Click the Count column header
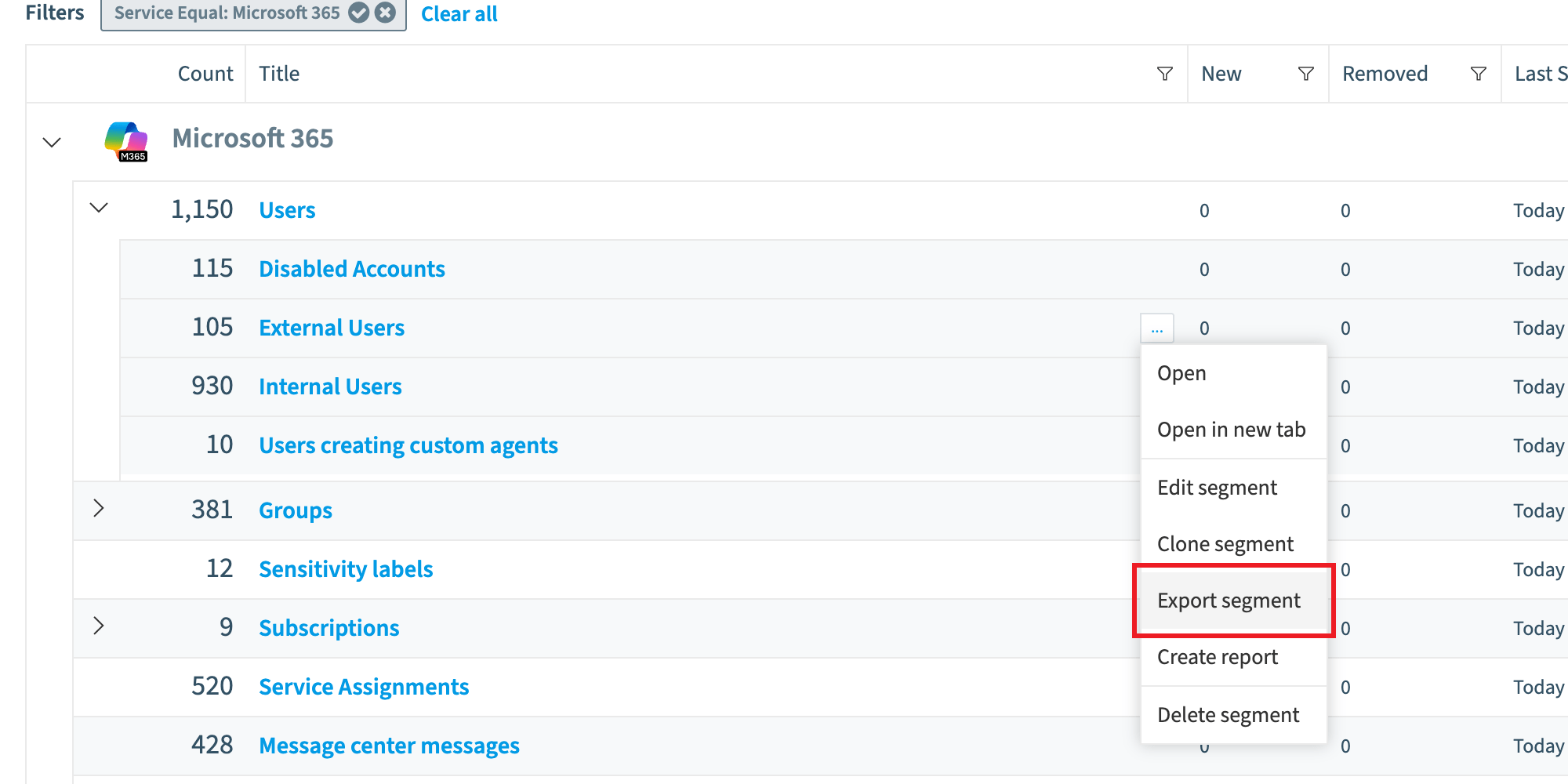1568x784 pixels. tap(205, 74)
